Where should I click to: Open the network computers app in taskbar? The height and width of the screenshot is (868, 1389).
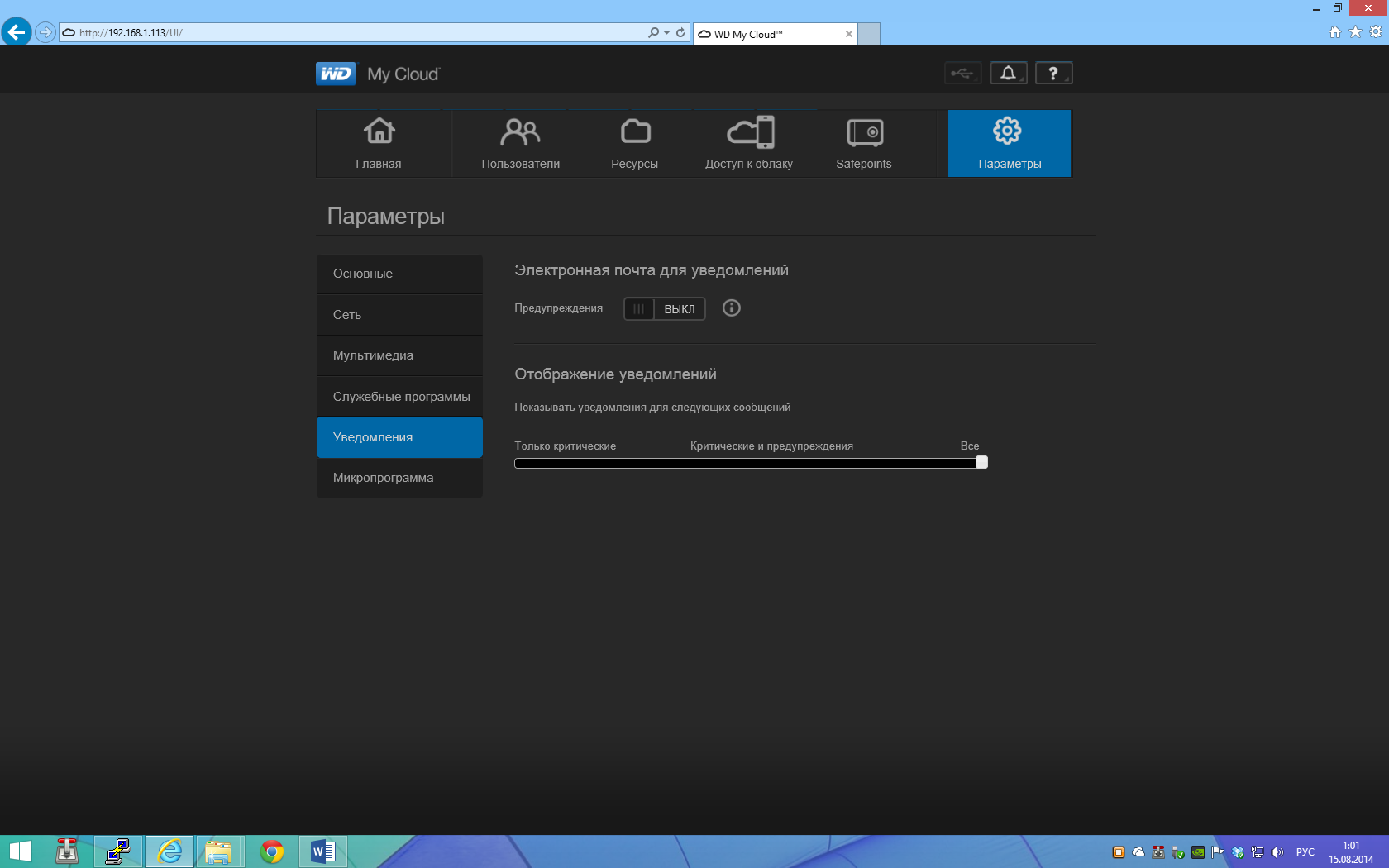pyautogui.click(x=118, y=851)
